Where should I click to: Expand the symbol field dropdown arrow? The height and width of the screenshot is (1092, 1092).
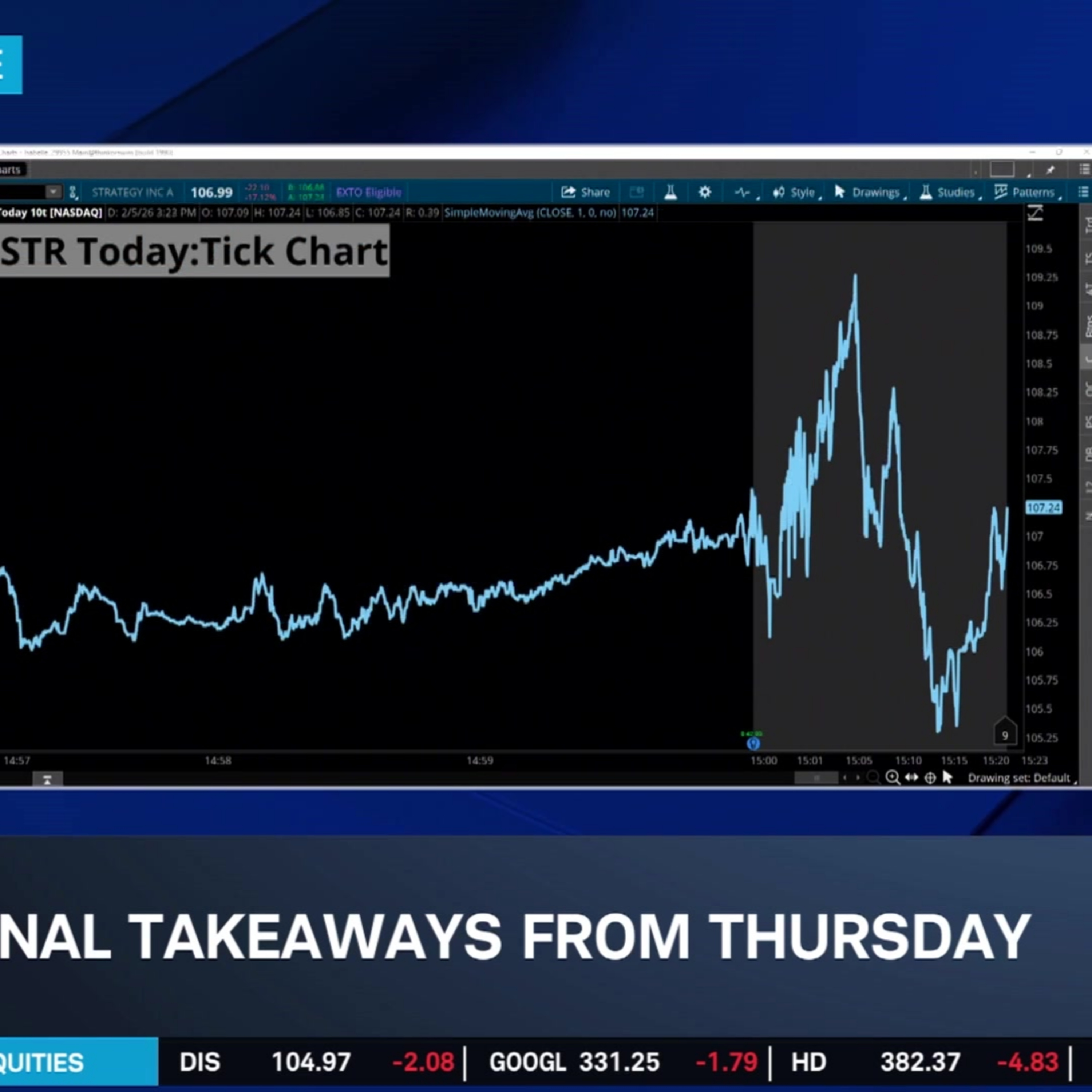coord(53,192)
